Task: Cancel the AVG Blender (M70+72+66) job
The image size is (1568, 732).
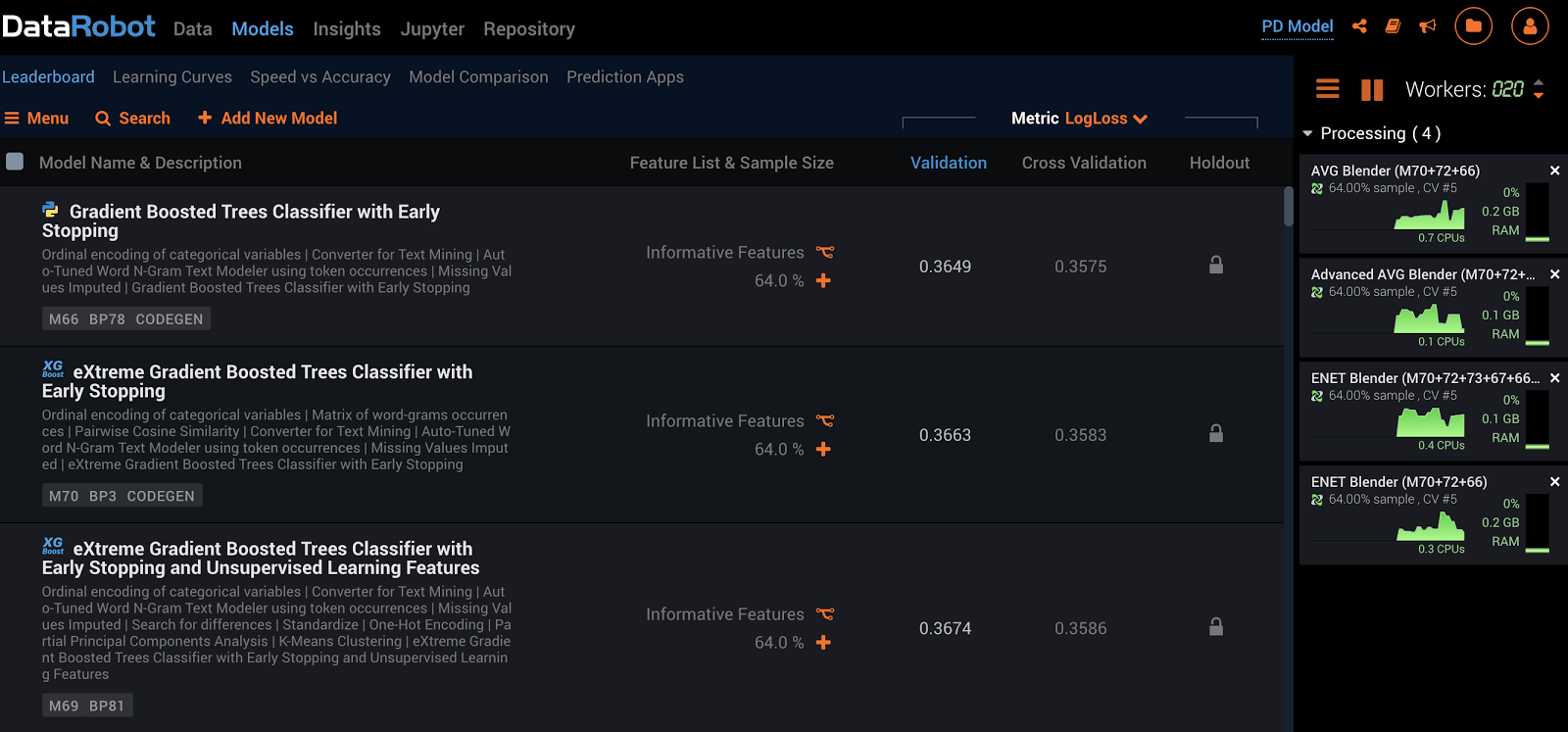Action: click(1554, 171)
